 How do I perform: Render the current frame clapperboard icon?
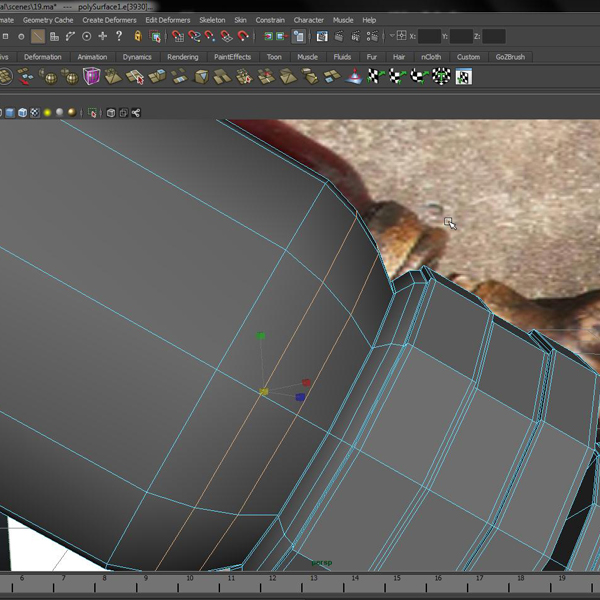tap(339, 36)
